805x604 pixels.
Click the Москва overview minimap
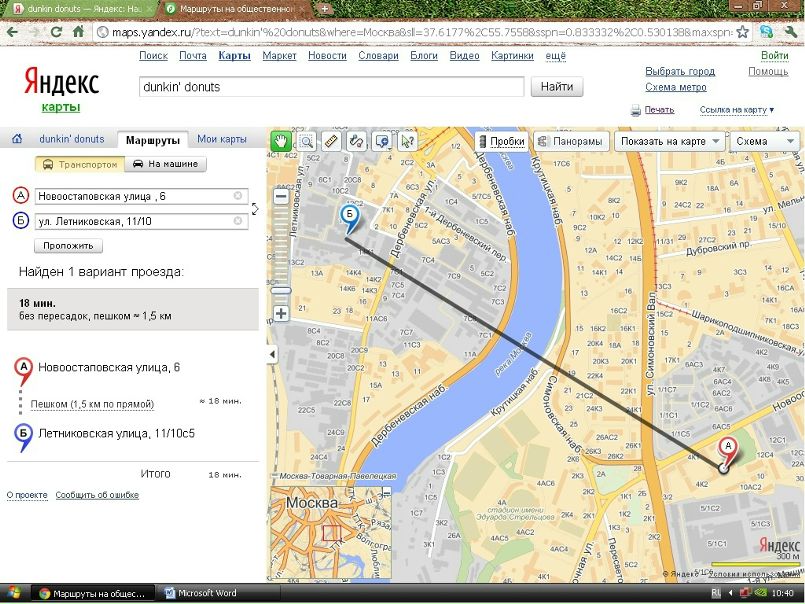tap(331, 534)
